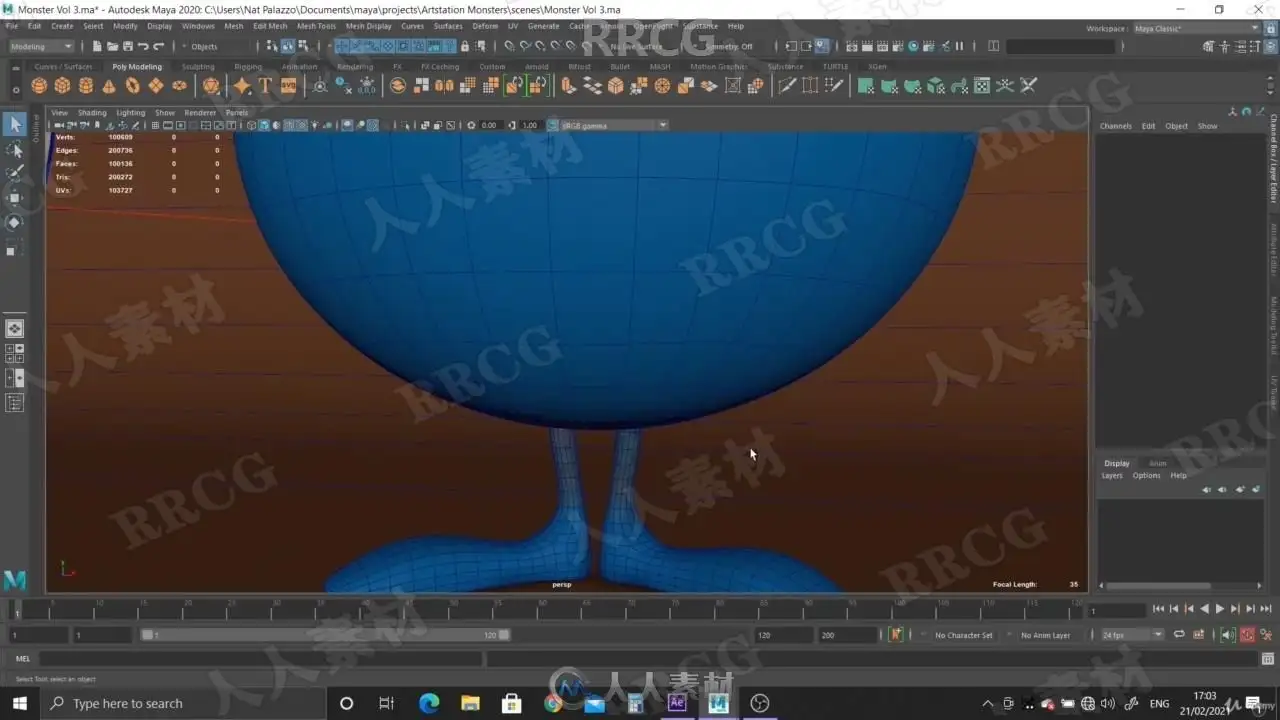This screenshot has height=720, width=1280.
Task: Switch to the Rigging shelf tab
Action: tap(248, 67)
